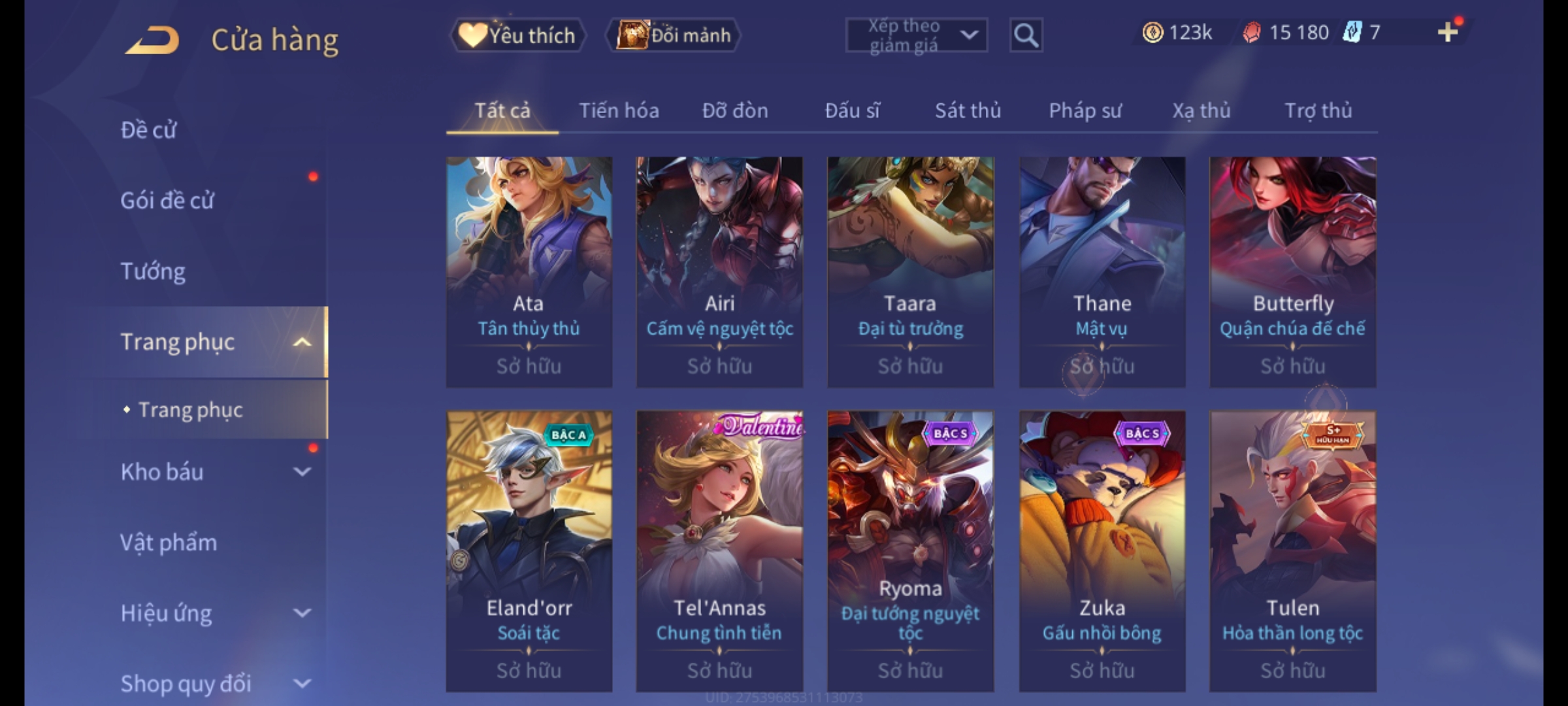Select the Butterfly Quận chúa đế chế skin
The width and height of the screenshot is (1568, 706).
tap(1292, 272)
